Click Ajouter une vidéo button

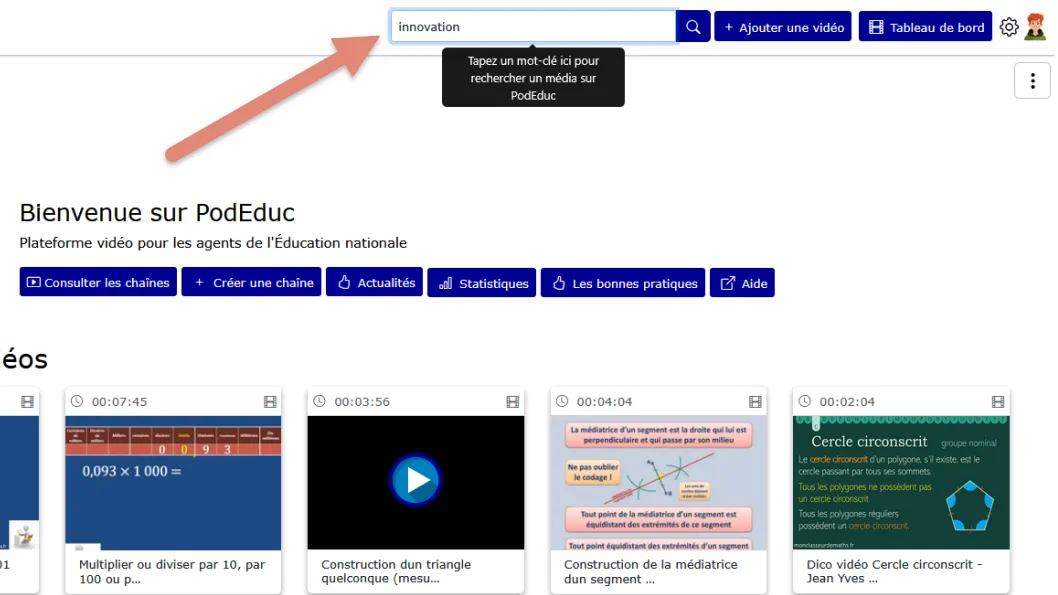point(783,27)
